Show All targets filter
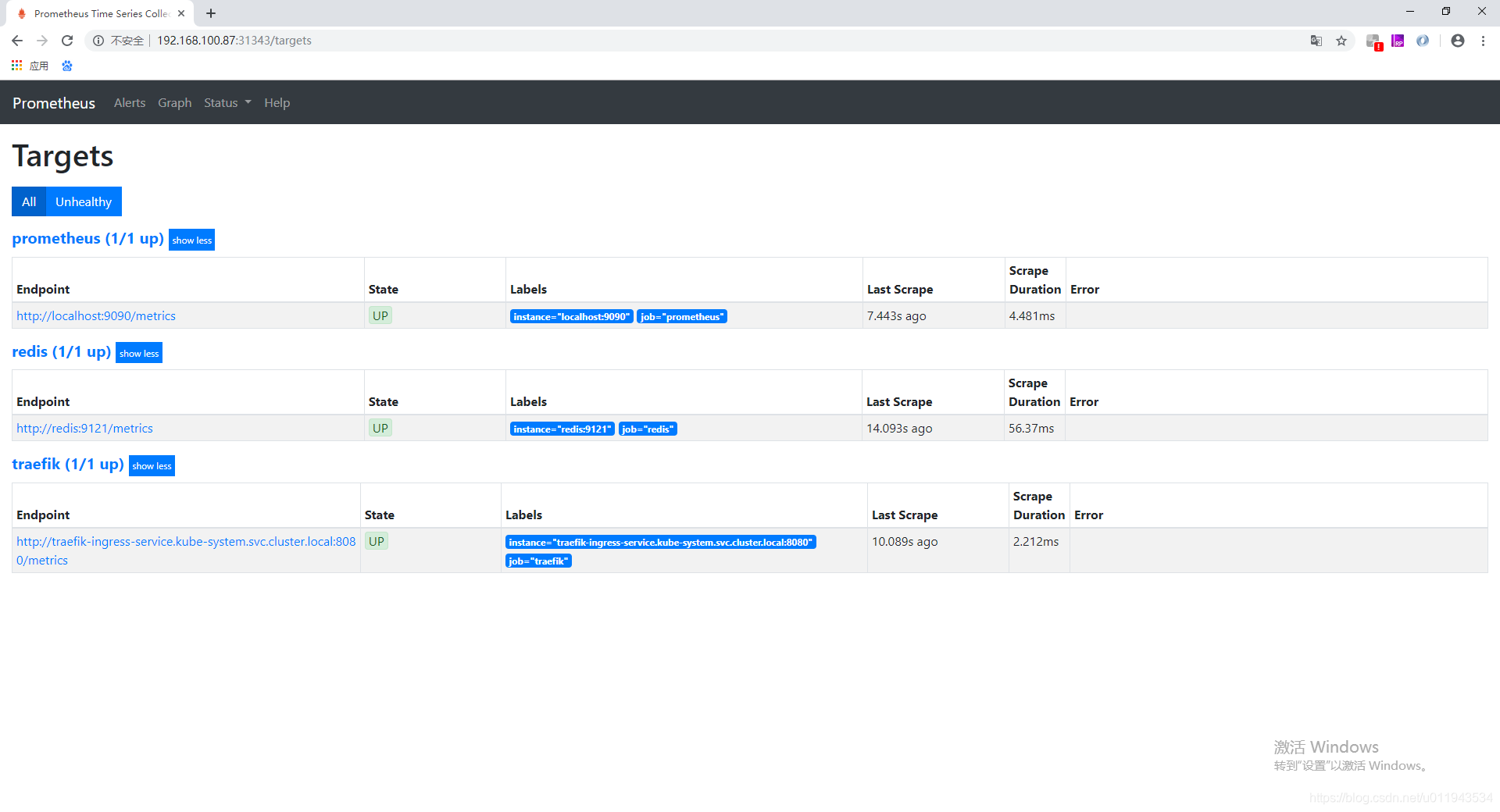 29,201
